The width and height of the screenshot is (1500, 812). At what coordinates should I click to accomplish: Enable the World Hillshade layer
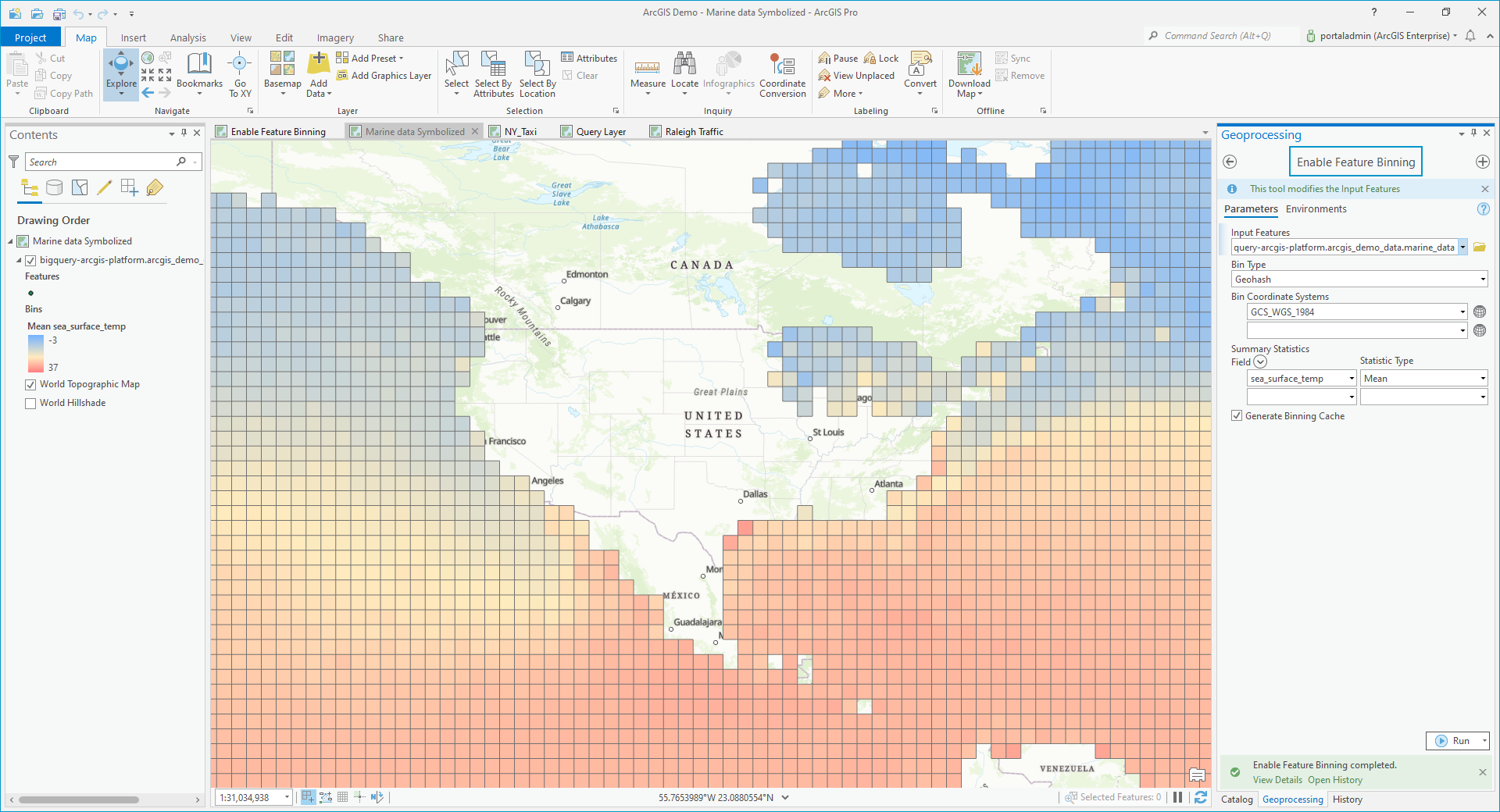click(x=30, y=403)
